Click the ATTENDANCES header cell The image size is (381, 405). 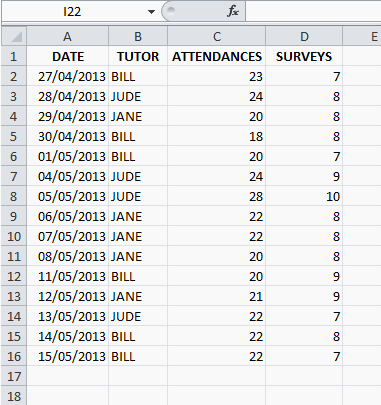217,56
